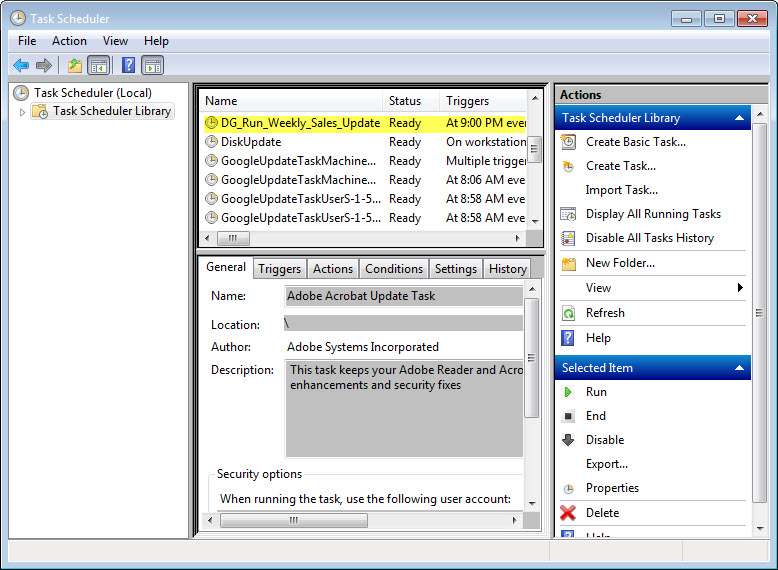Click the Description text box
This screenshot has height=570, width=778.
click(404, 409)
